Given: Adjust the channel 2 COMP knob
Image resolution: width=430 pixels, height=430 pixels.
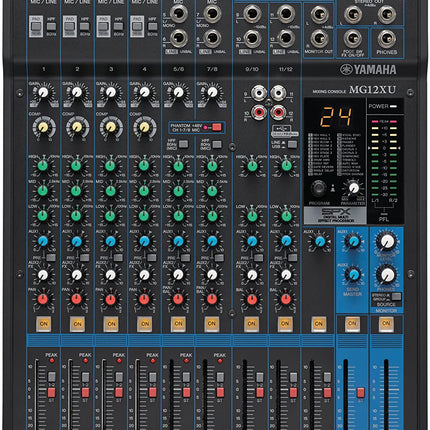Looking at the screenshot, I should [77, 127].
